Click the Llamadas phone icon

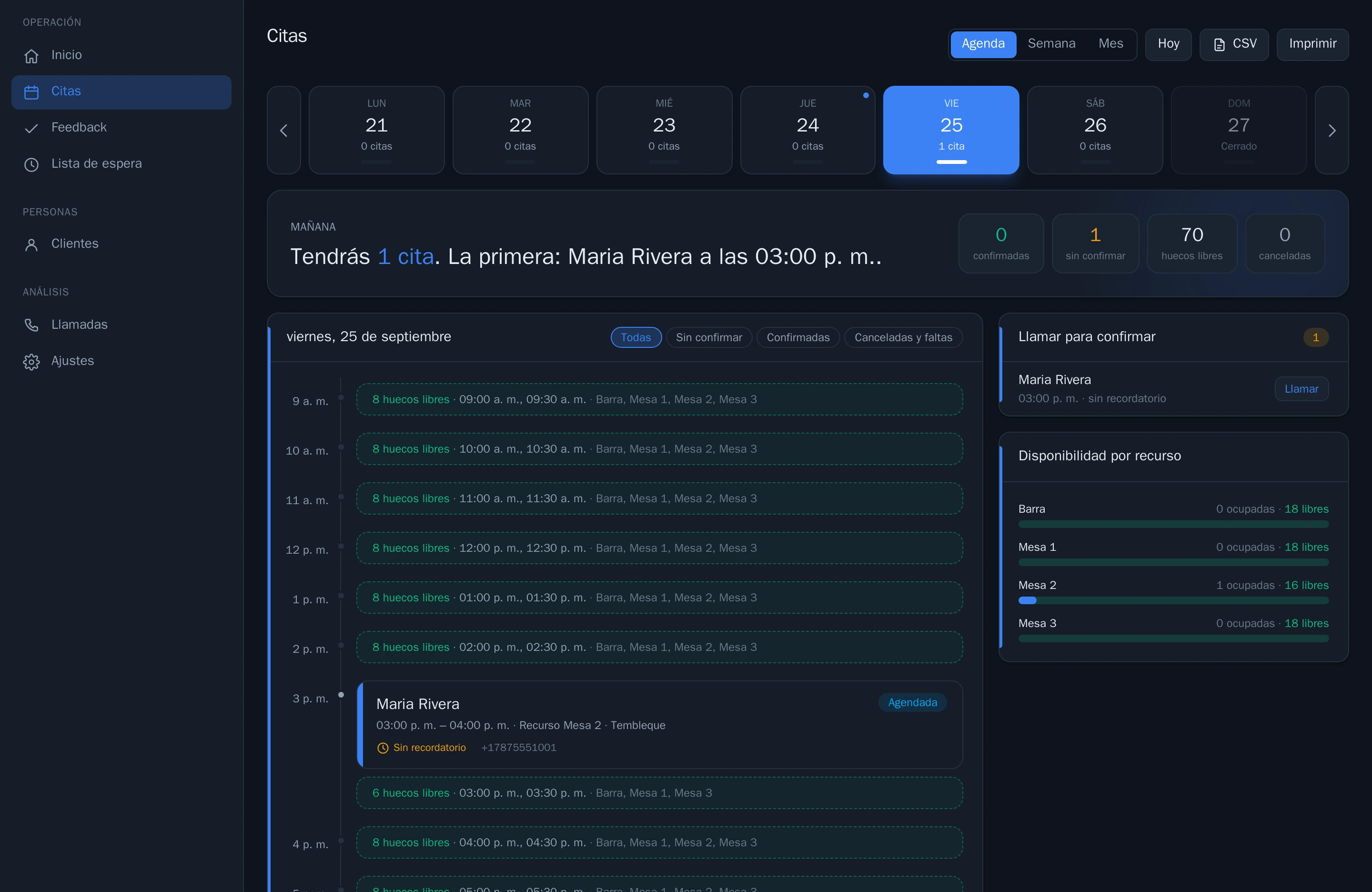pos(31,325)
